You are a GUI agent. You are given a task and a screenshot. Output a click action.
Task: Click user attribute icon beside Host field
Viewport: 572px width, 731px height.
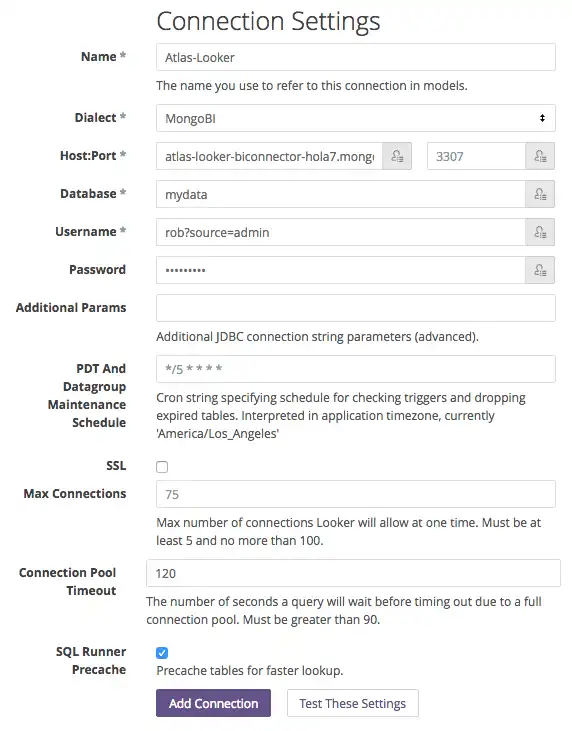[397, 156]
